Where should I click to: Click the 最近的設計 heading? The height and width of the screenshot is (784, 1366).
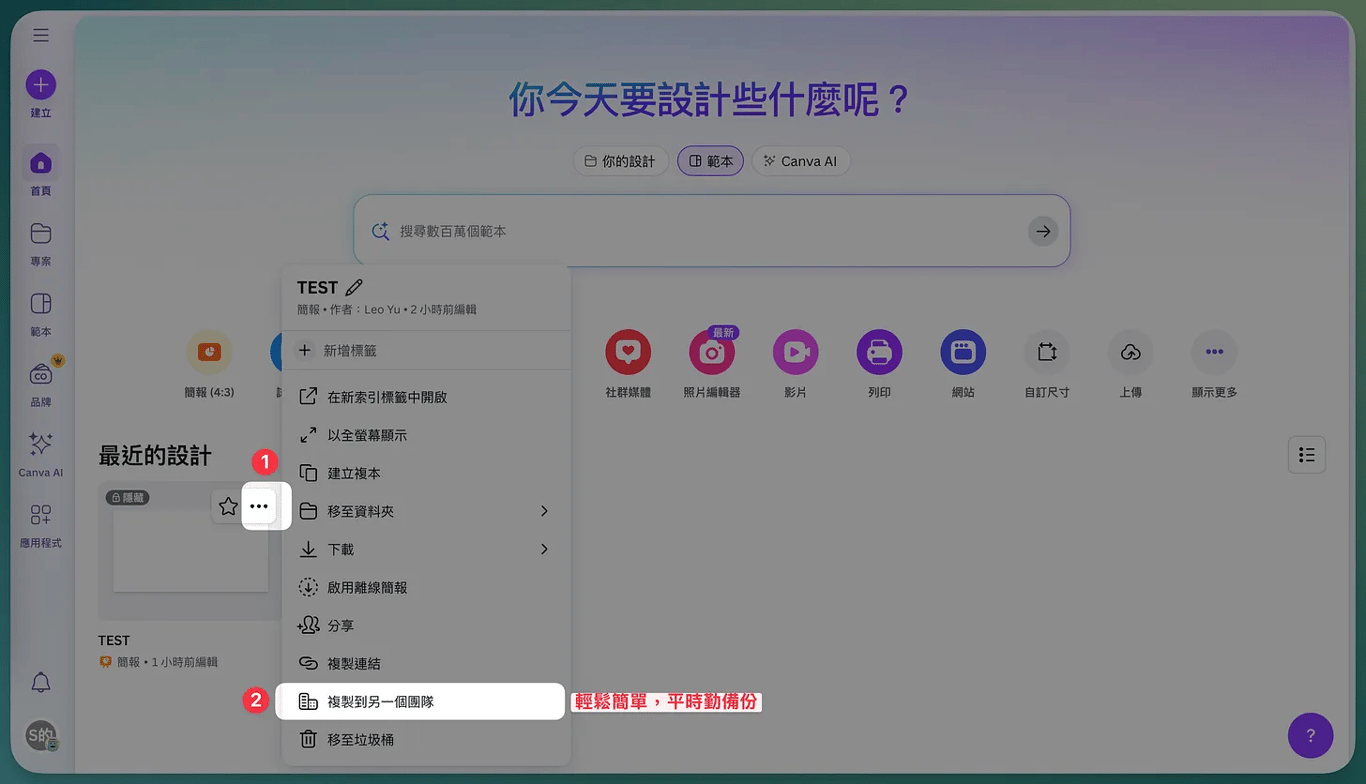pos(155,456)
